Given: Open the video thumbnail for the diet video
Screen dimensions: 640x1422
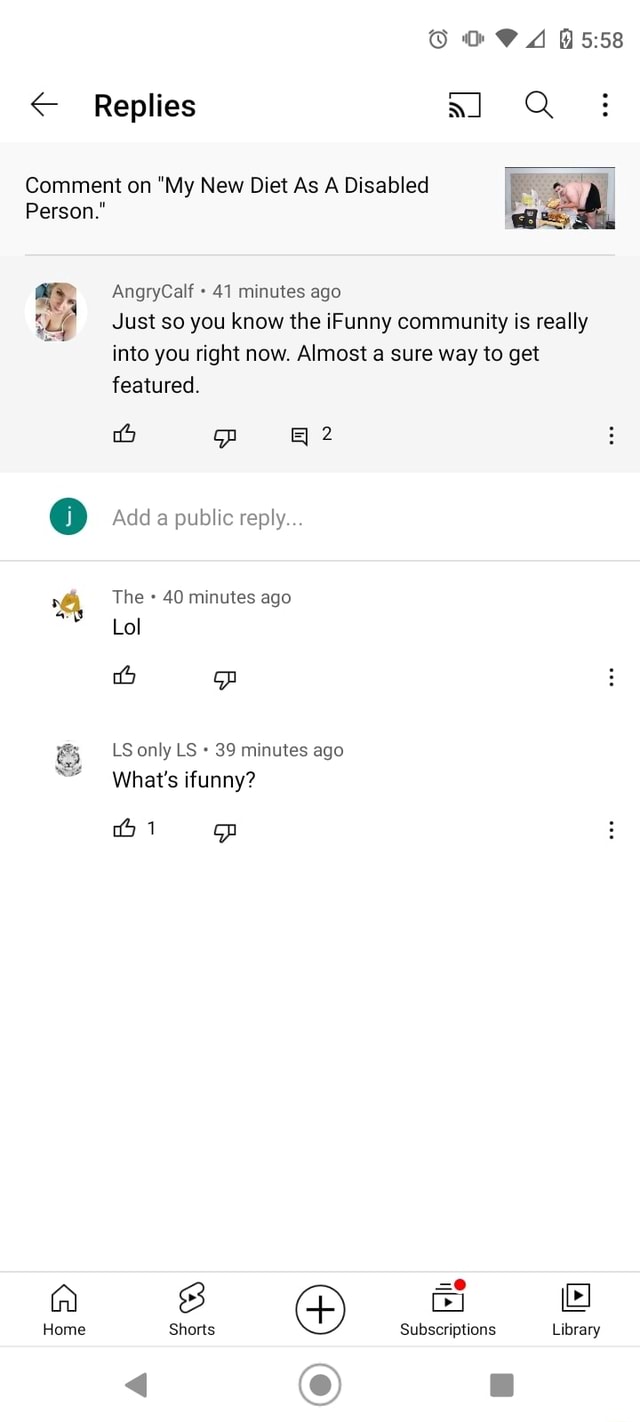Looking at the screenshot, I should [559, 197].
